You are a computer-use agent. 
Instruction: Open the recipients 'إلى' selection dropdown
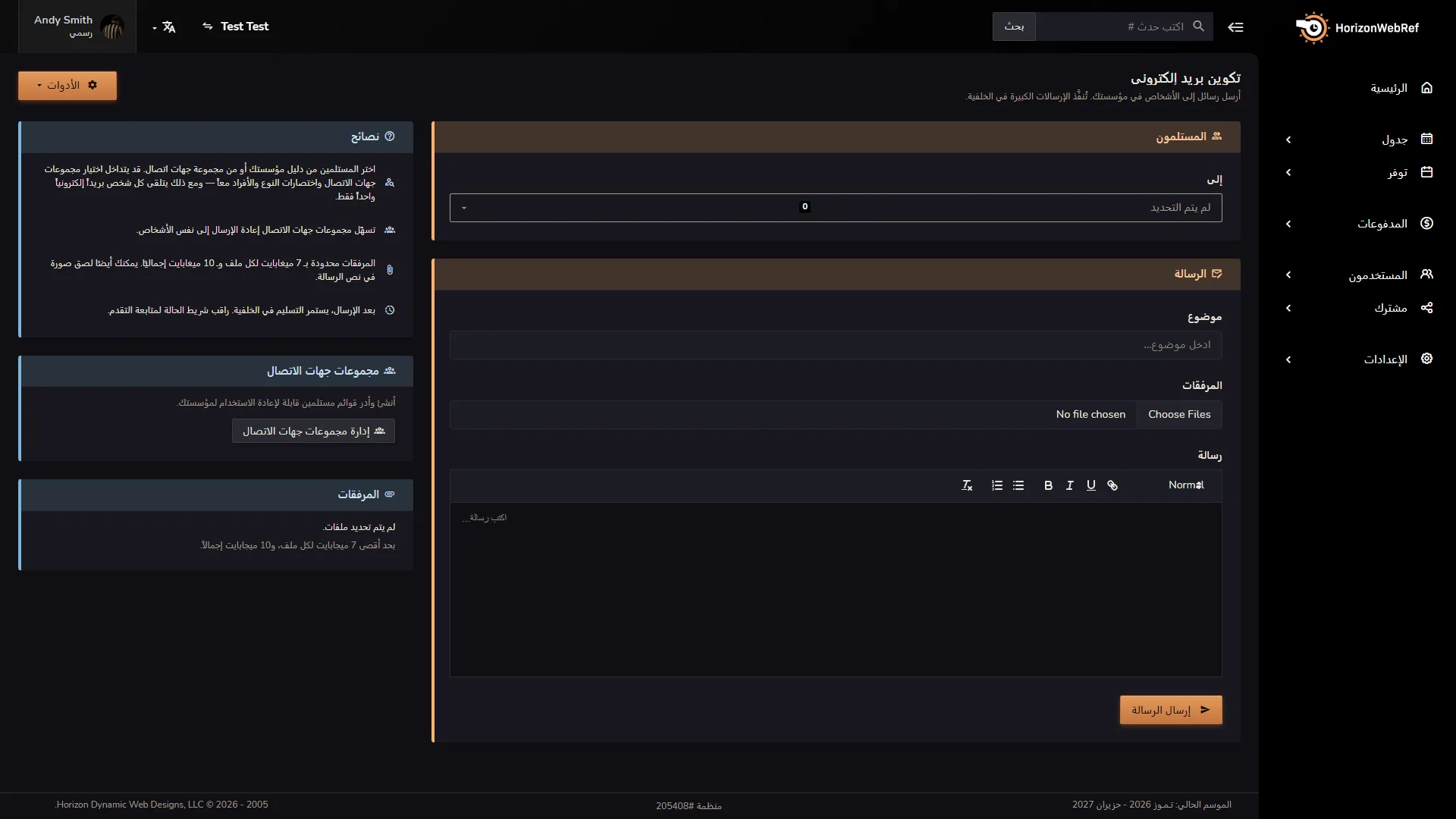point(836,208)
